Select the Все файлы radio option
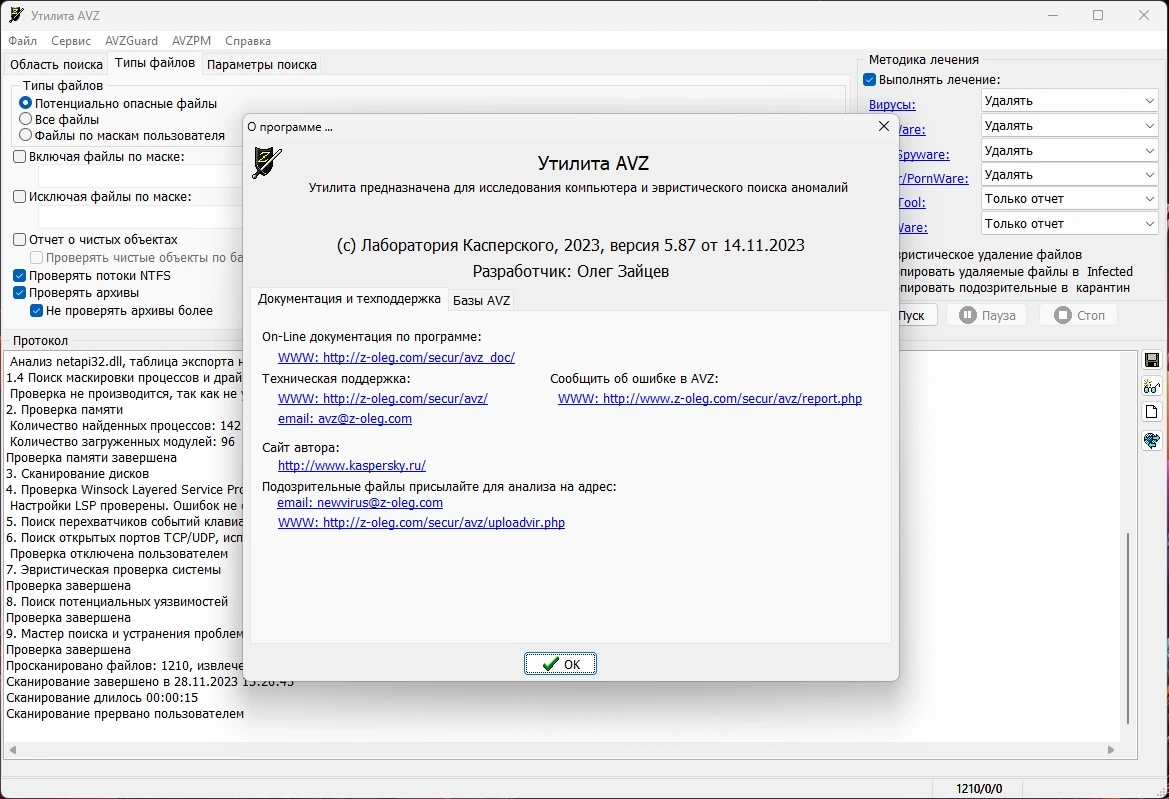This screenshot has height=799, width=1169. coord(25,119)
